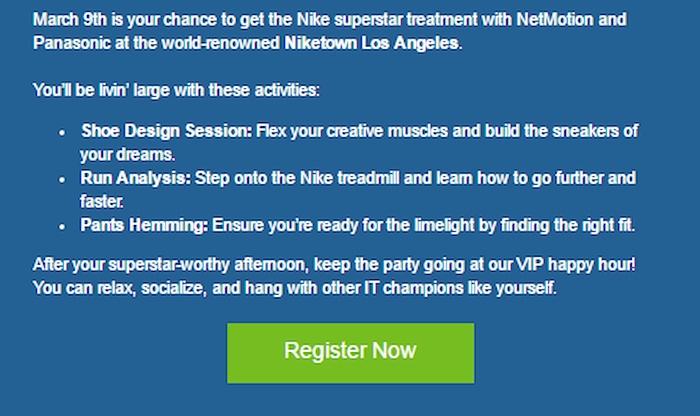
Task: Click the words Nike treadmill
Action: tap(350, 178)
